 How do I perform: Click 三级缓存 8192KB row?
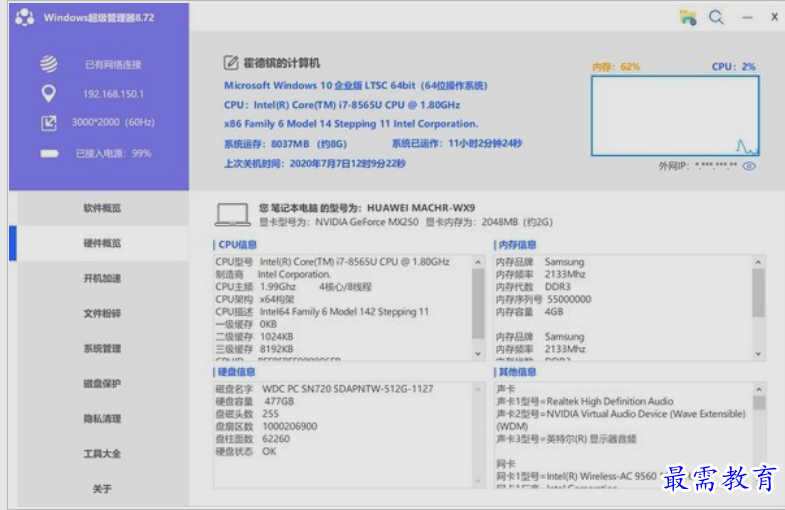(254, 349)
